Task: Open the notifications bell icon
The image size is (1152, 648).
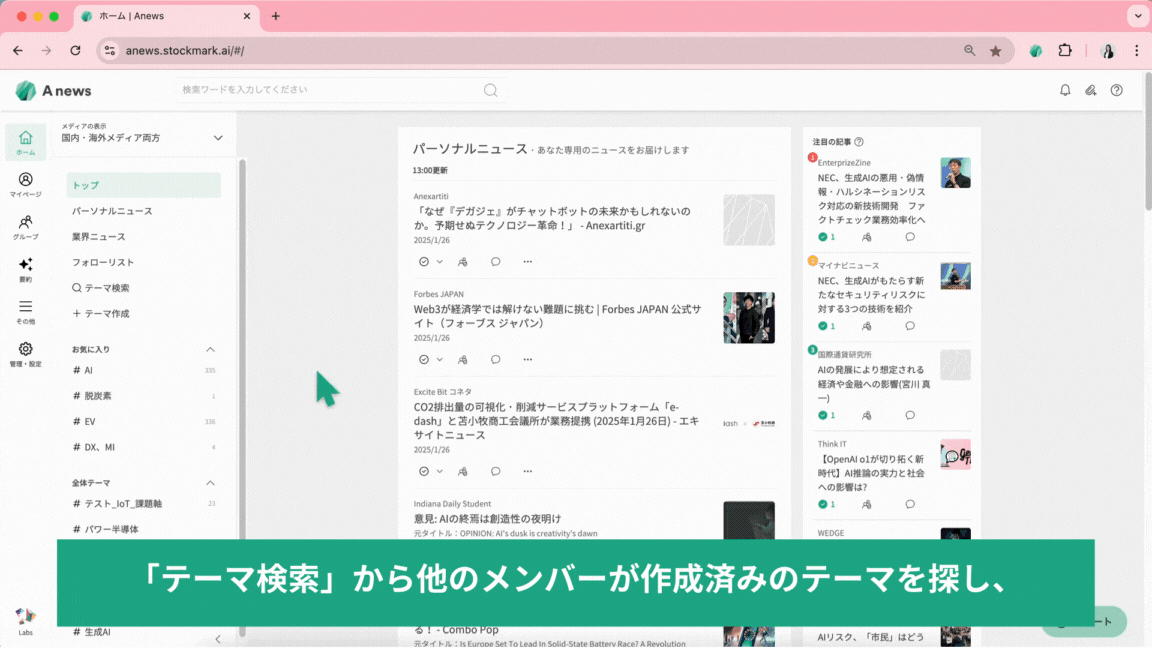Action: pyautogui.click(x=1065, y=90)
